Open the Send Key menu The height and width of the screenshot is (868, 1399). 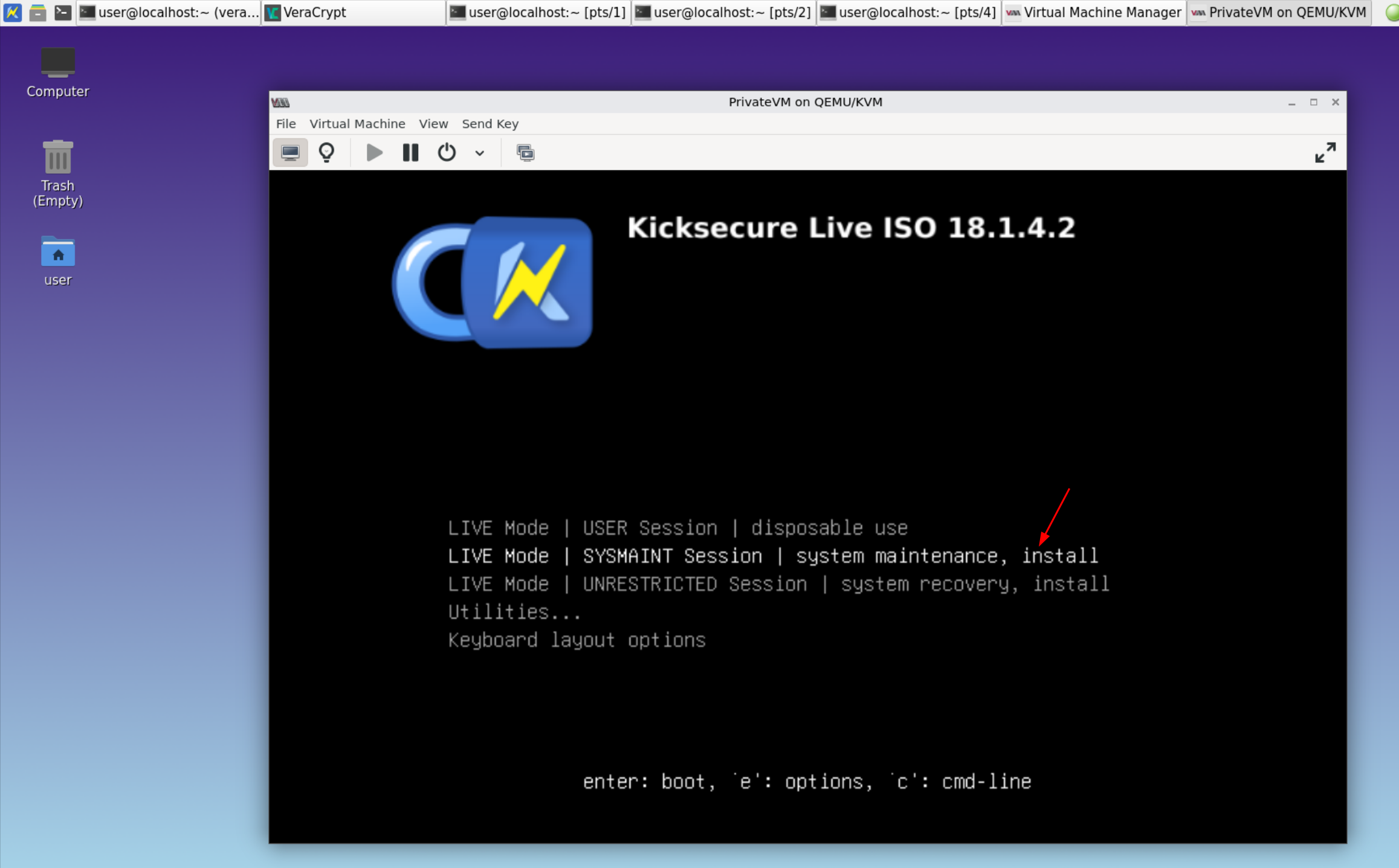490,124
